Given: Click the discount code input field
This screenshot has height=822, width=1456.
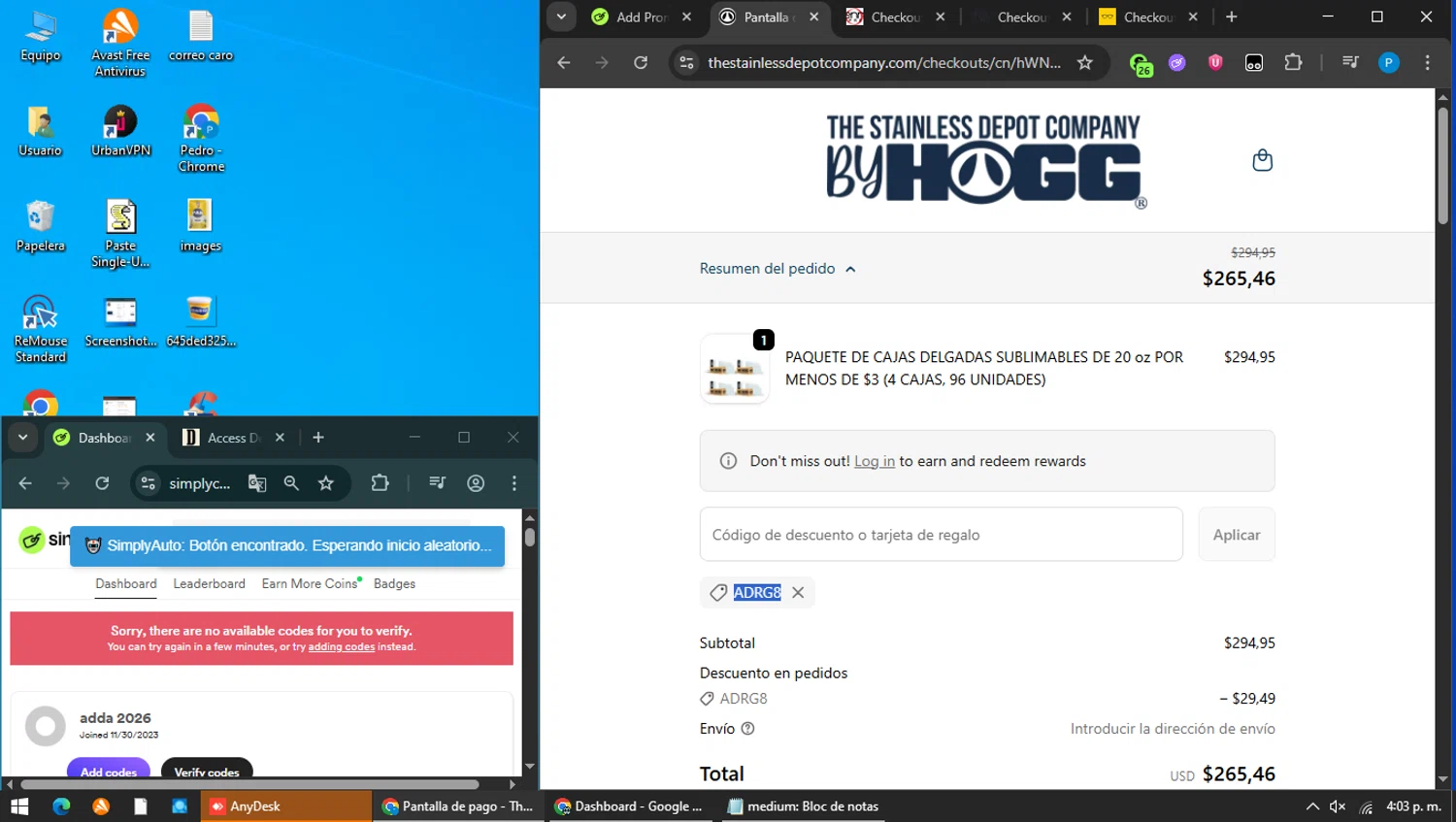Looking at the screenshot, I should (942, 535).
